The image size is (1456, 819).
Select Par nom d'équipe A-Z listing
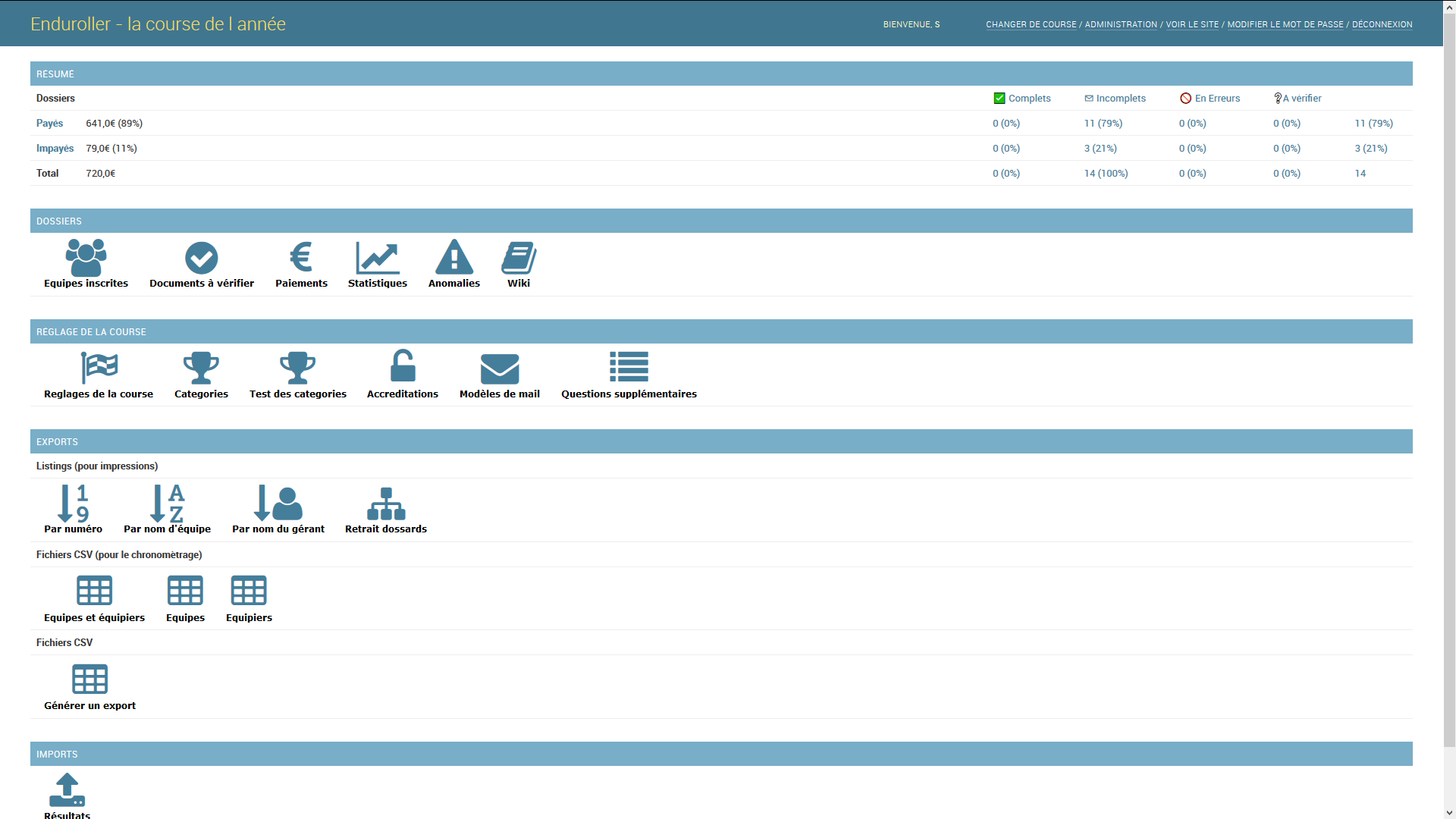(167, 504)
